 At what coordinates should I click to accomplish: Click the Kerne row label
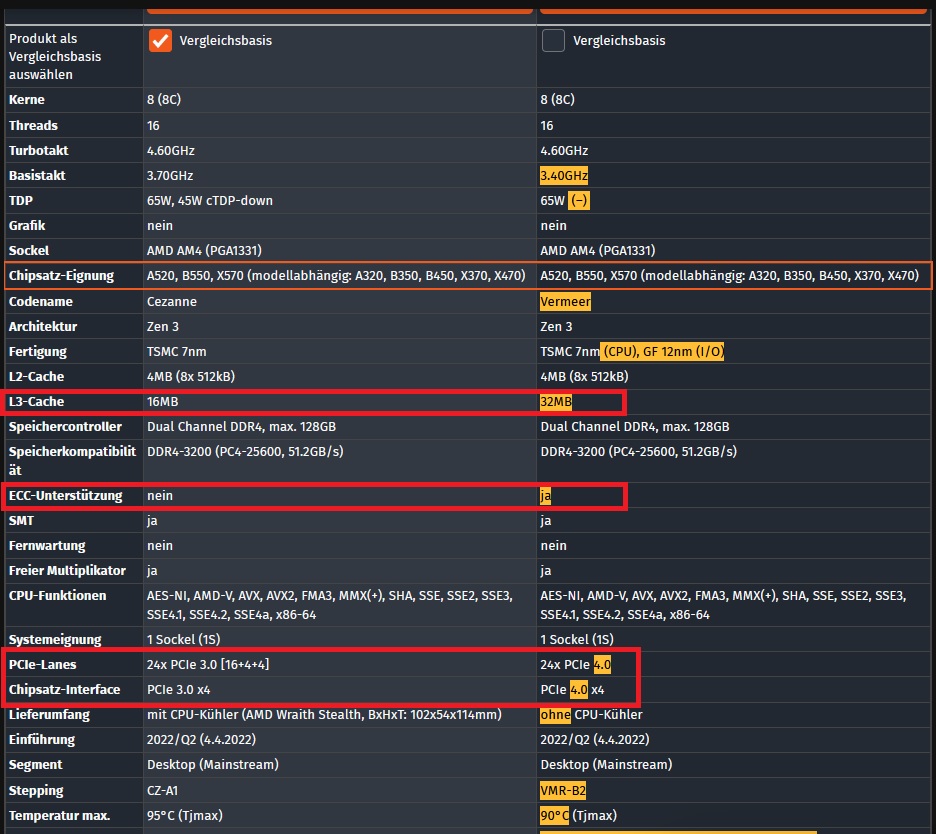coord(27,100)
